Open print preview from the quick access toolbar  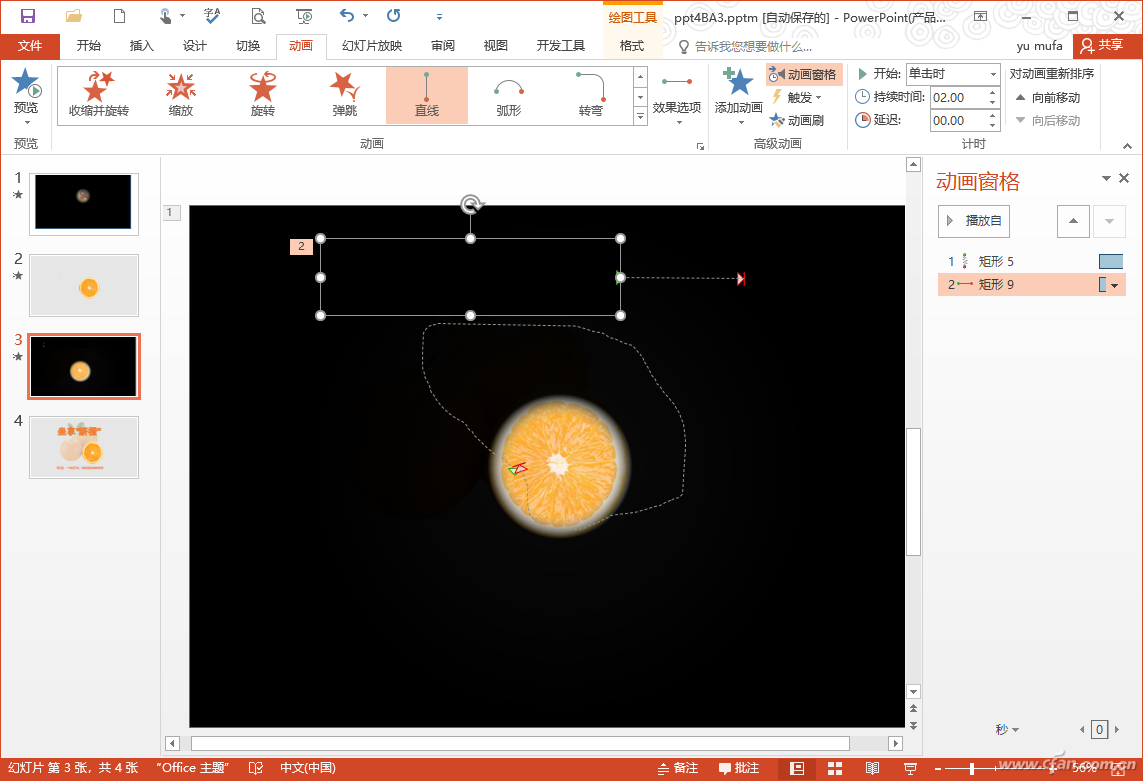[258, 16]
